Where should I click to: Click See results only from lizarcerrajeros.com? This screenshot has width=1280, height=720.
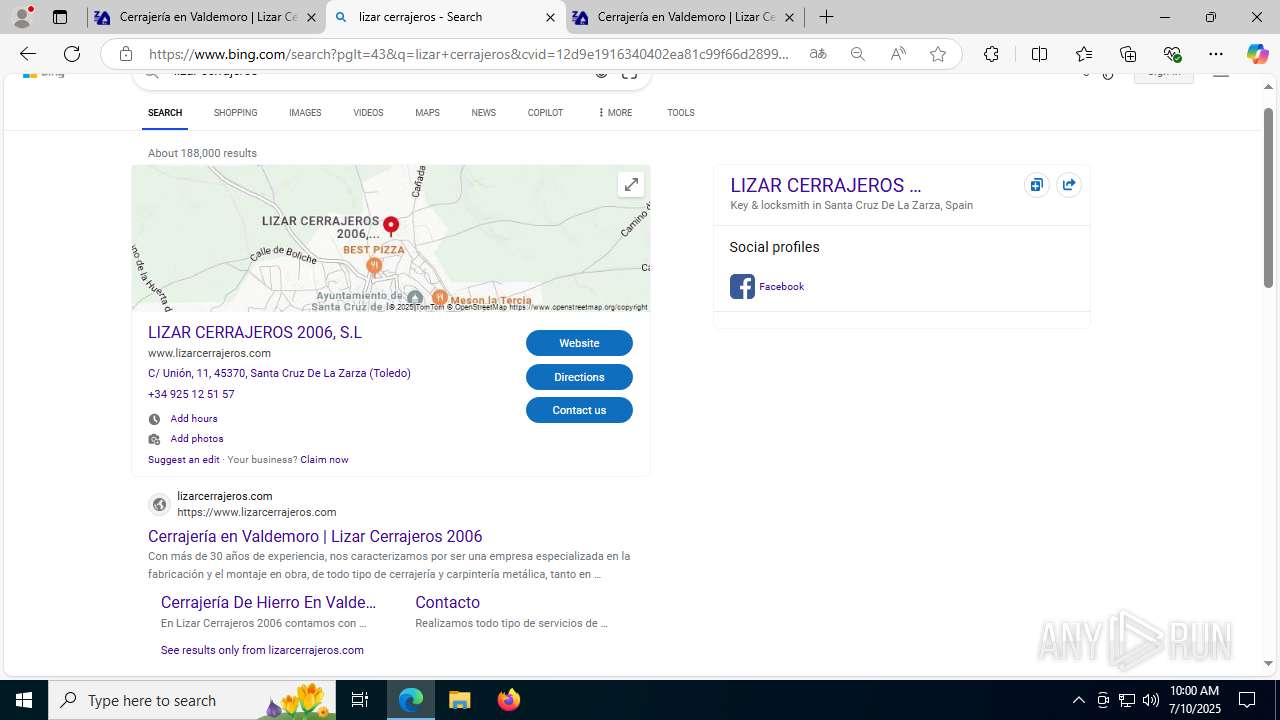point(262,650)
